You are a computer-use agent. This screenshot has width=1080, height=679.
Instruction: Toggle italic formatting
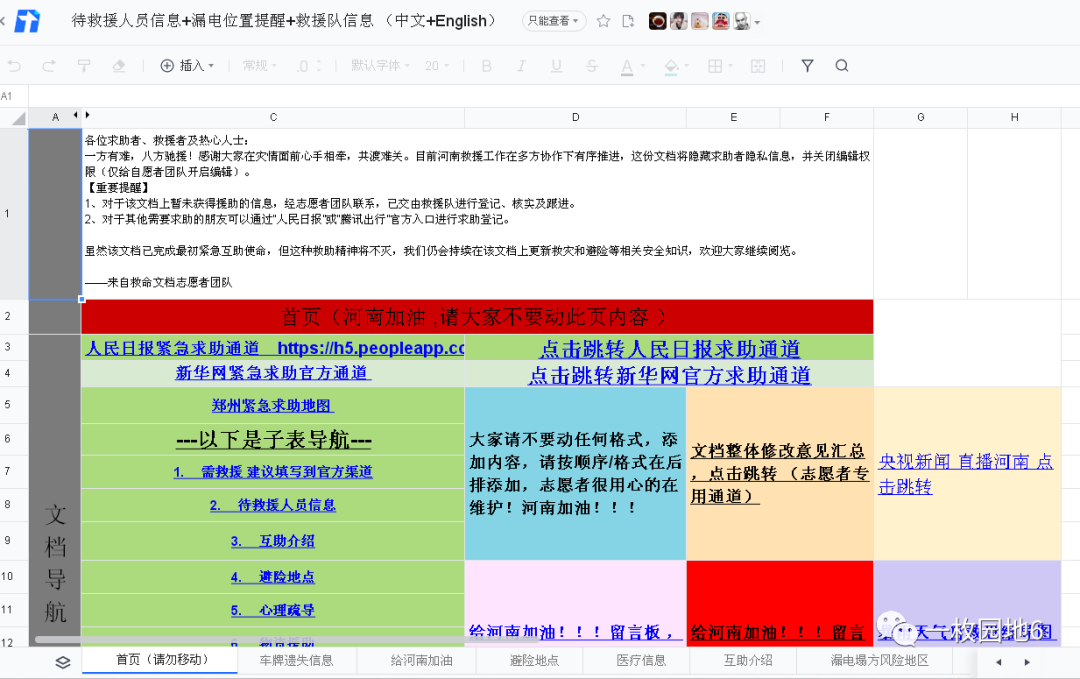click(x=521, y=66)
